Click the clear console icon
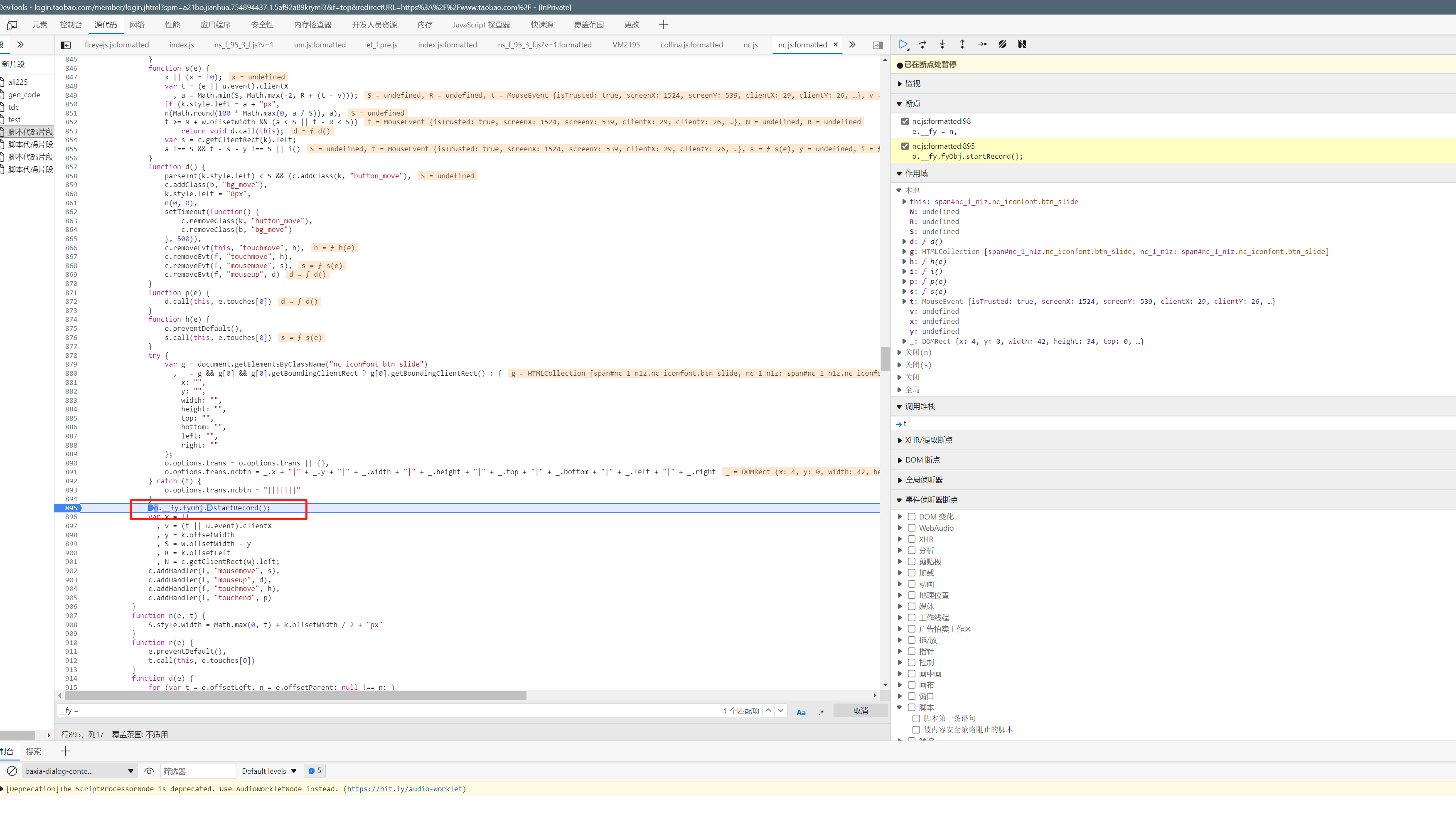Viewport: 1456px width, 822px height. 12,770
